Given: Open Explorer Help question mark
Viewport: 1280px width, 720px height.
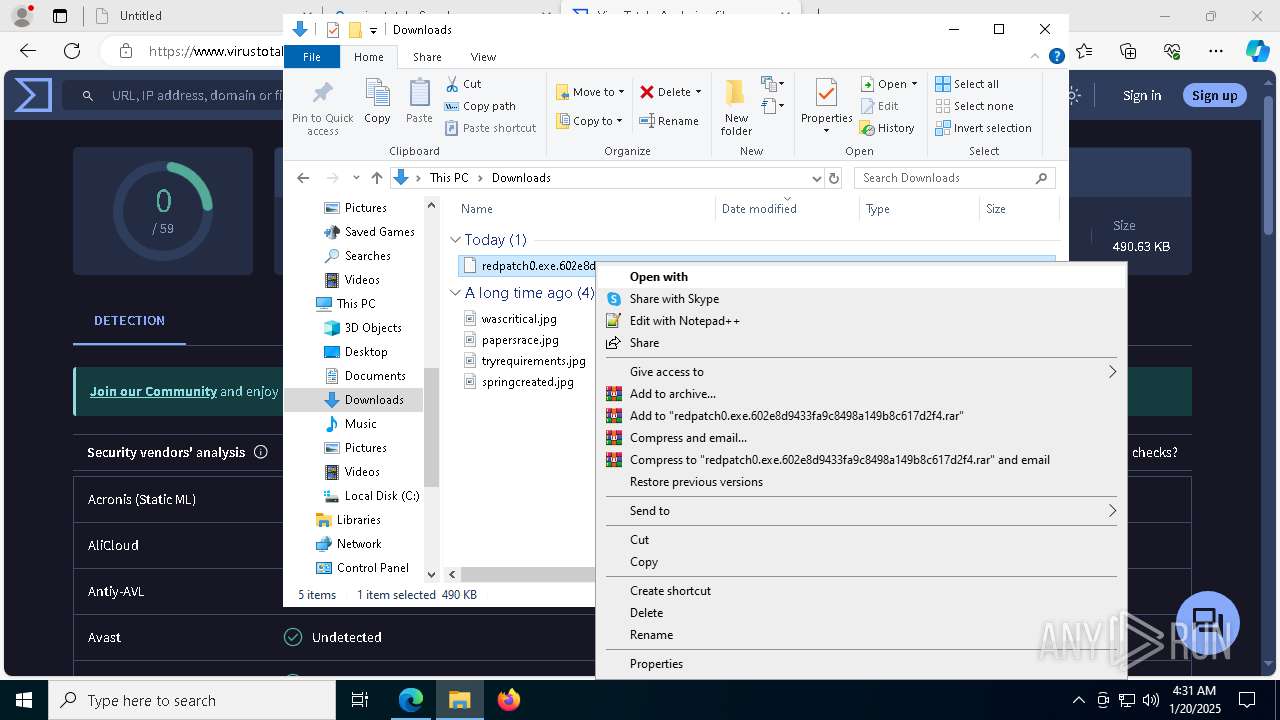Looking at the screenshot, I should (x=1056, y=57).
